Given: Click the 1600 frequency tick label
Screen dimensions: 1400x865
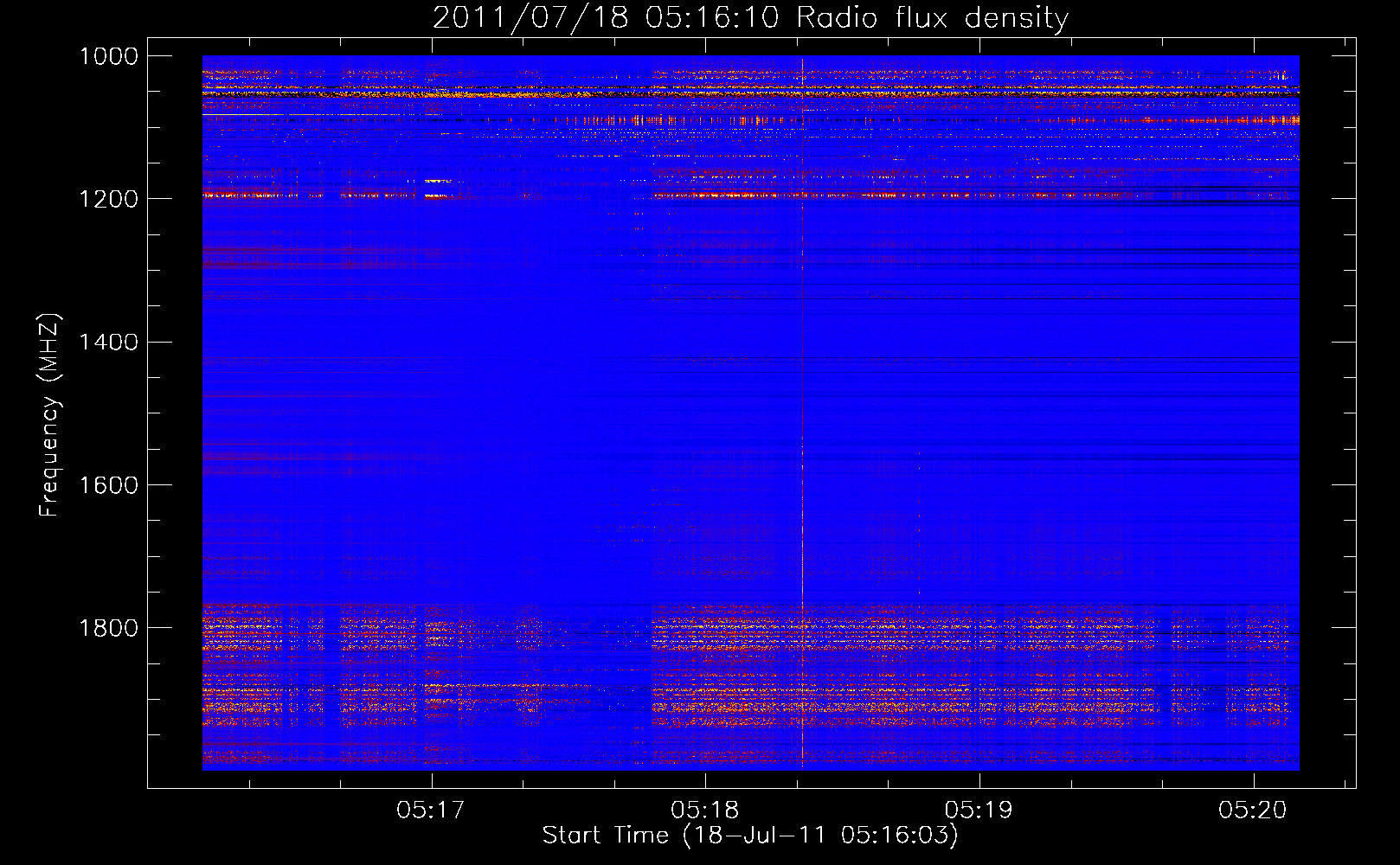Looking at the screenshot, I should pos(109,485).
